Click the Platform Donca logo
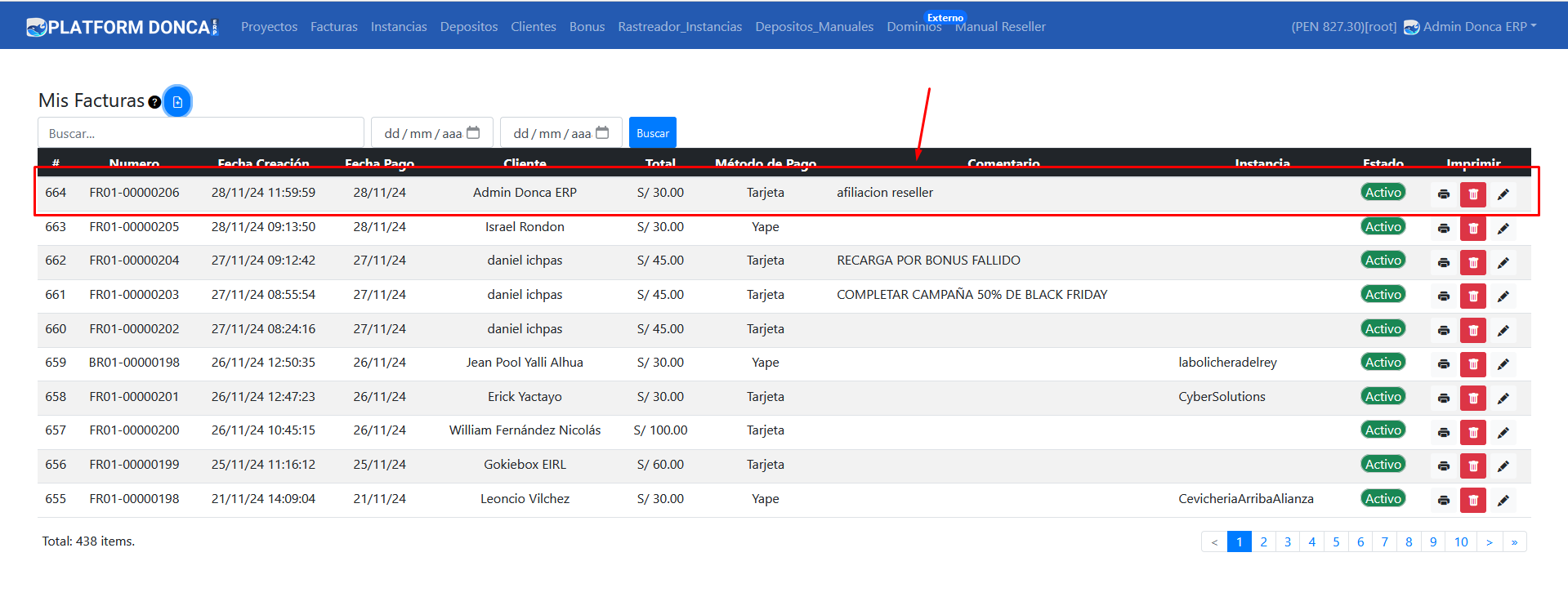1568x606 pixels. pyautogui.click(x=123, y=27)
